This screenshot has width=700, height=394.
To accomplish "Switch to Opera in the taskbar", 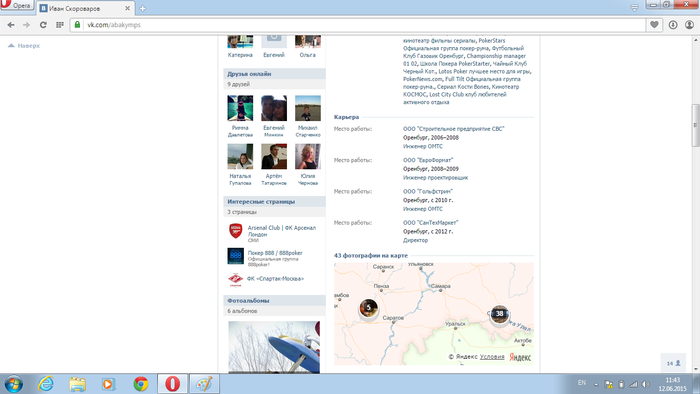I will point(172,384).
